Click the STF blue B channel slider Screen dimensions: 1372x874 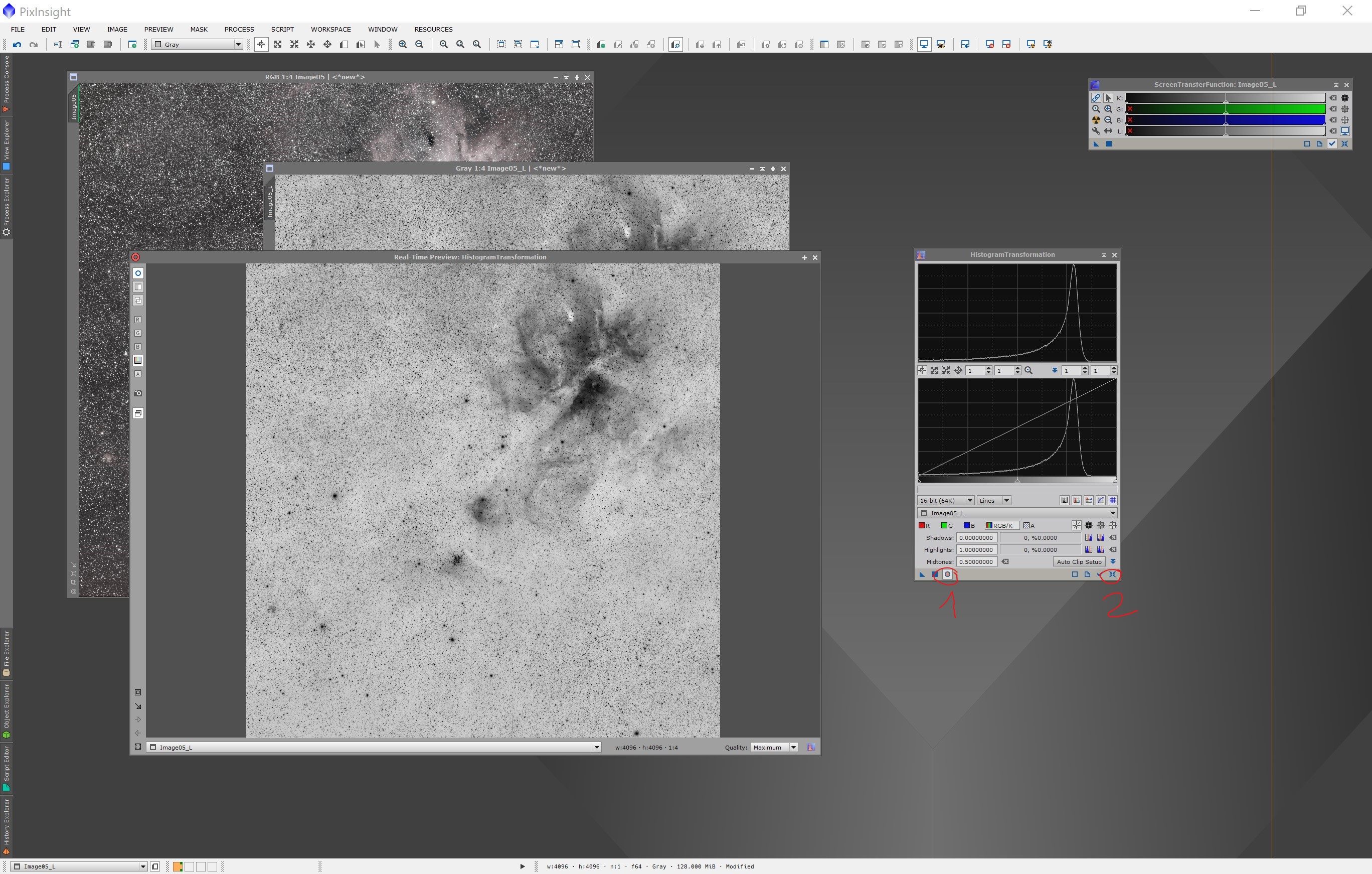tap(1226, 120)
